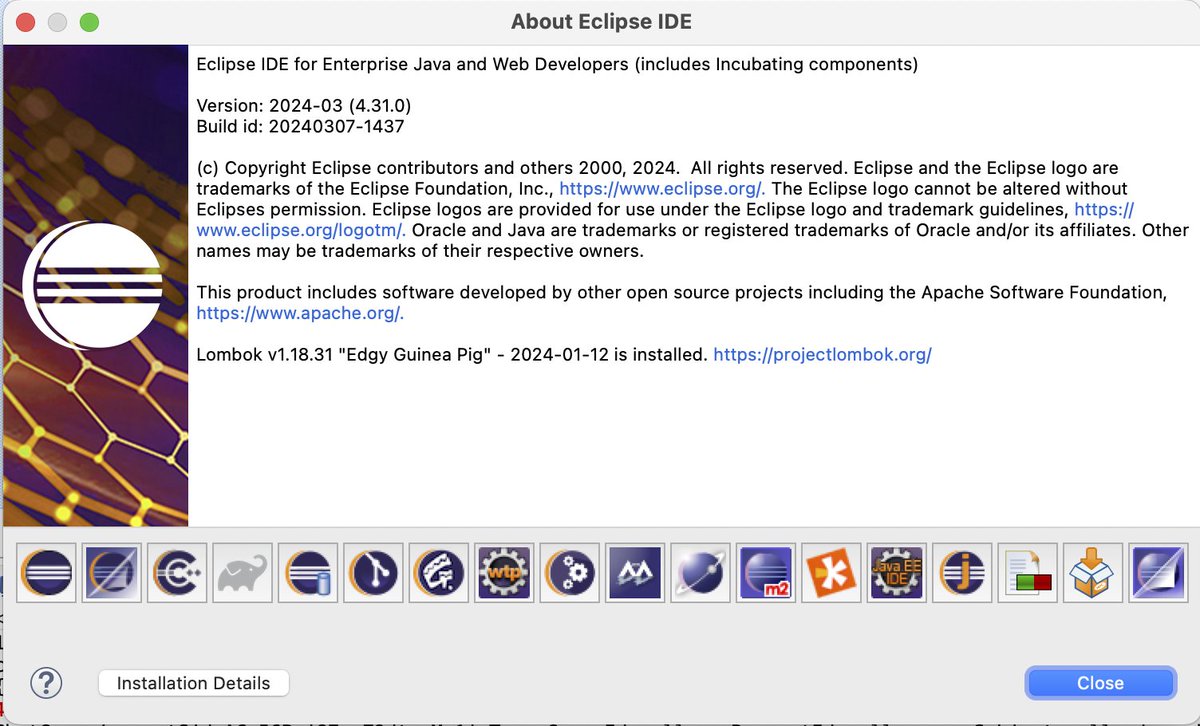Open the Eclipse icon with gears
1200x726 pixels.
pyautogui.click(x=570, y=573)
